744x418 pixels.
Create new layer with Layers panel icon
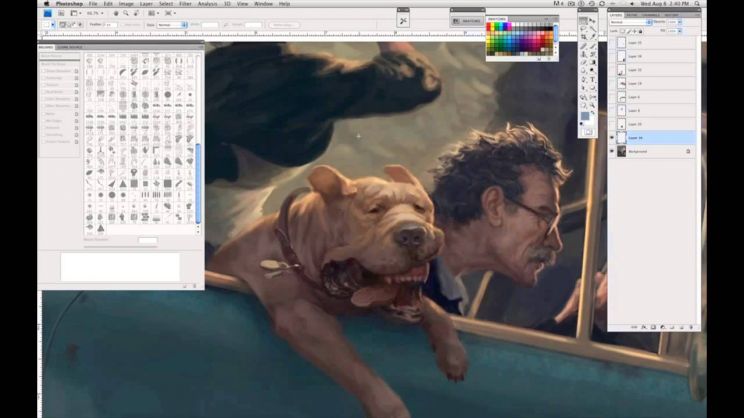point(681,327)
